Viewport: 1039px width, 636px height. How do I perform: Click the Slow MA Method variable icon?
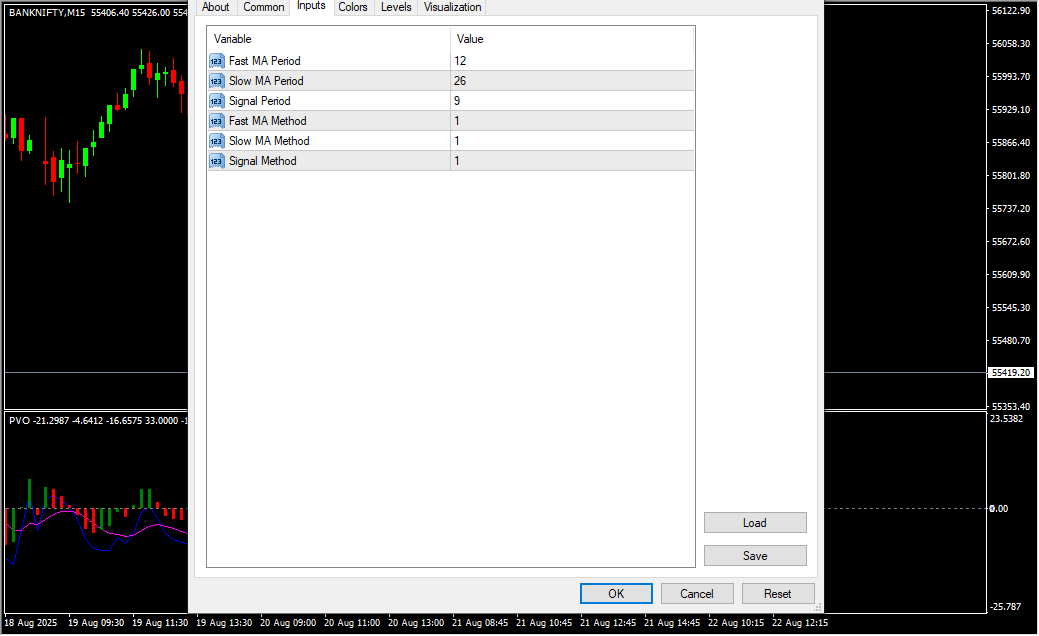pos(217,141)
